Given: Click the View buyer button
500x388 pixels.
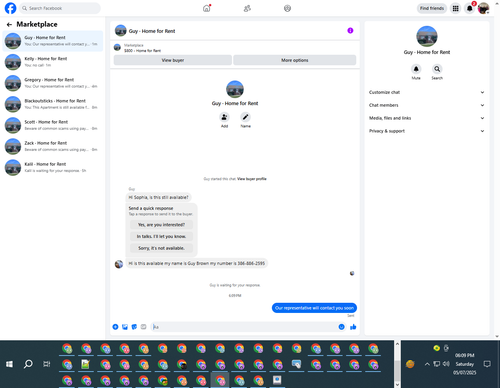Looking at the screenshot, I should [x=173, y=60].
